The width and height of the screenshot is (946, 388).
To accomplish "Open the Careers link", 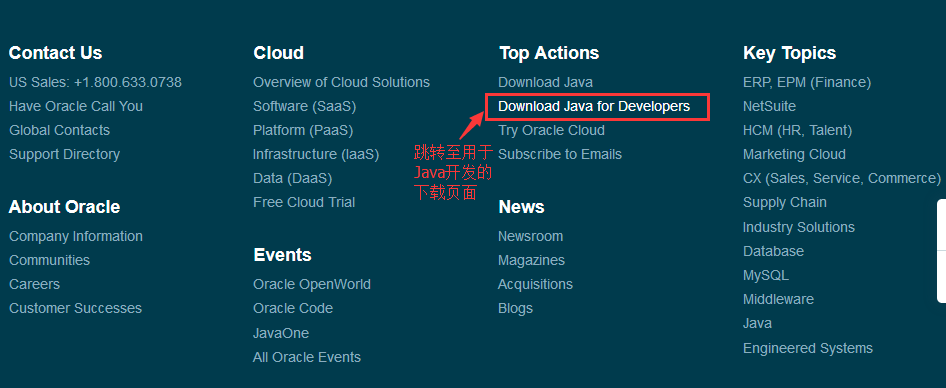I will coord(34,284).
